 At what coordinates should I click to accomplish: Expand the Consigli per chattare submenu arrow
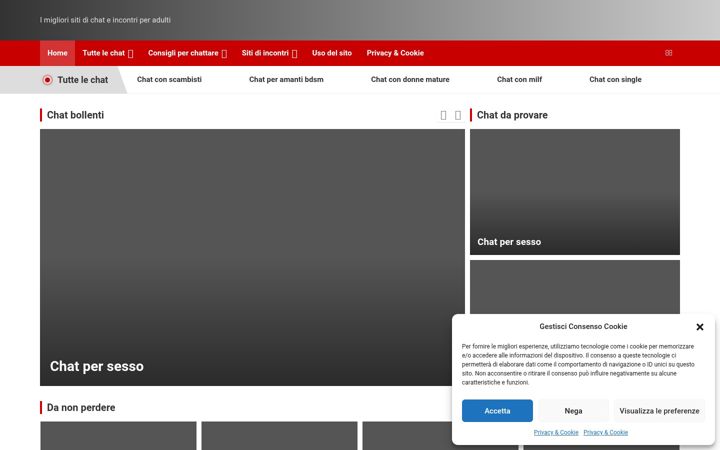pos(224,54)
